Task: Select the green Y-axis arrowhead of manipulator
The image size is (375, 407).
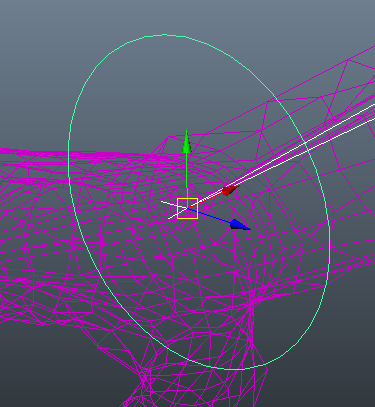Action: (x=187, y=142)
